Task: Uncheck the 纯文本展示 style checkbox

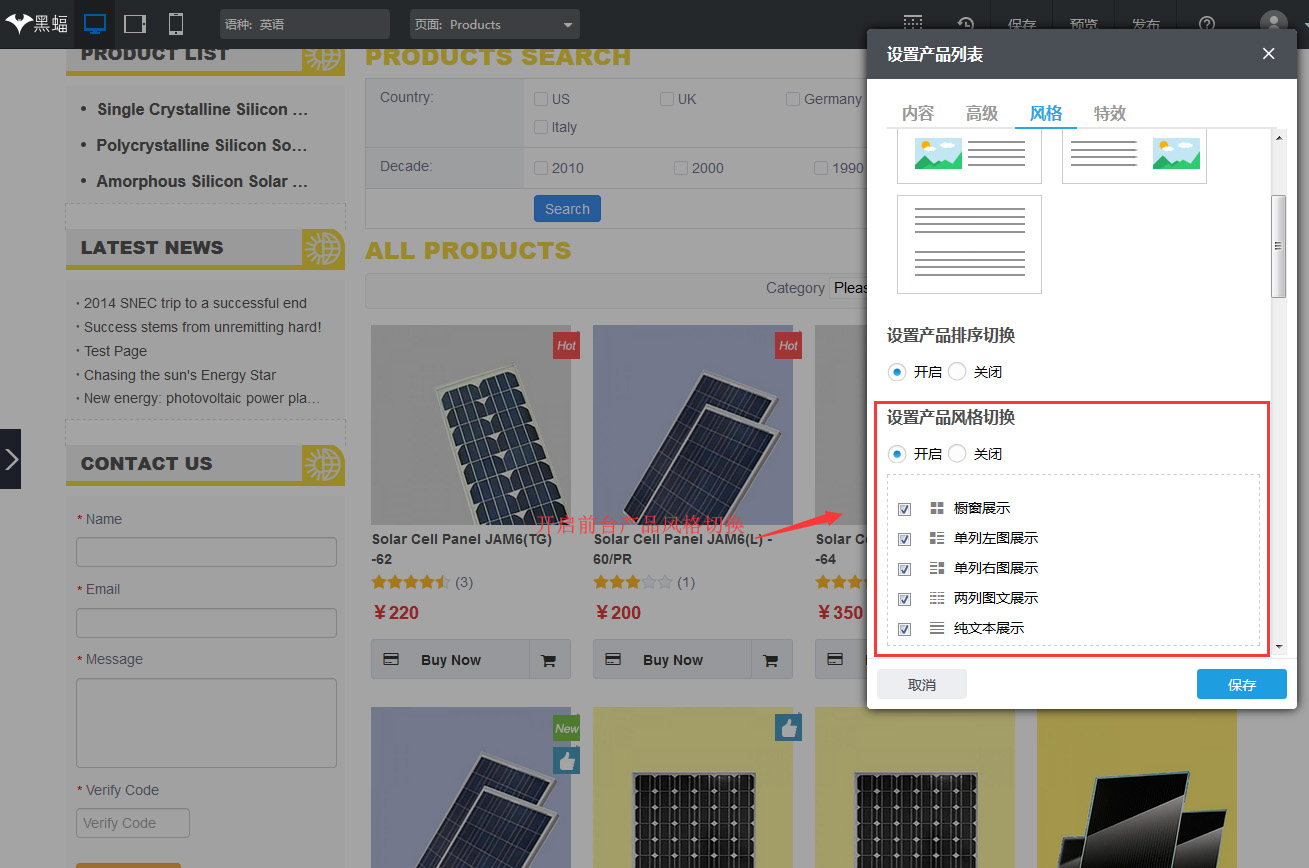Action: [x=905, y=629]
